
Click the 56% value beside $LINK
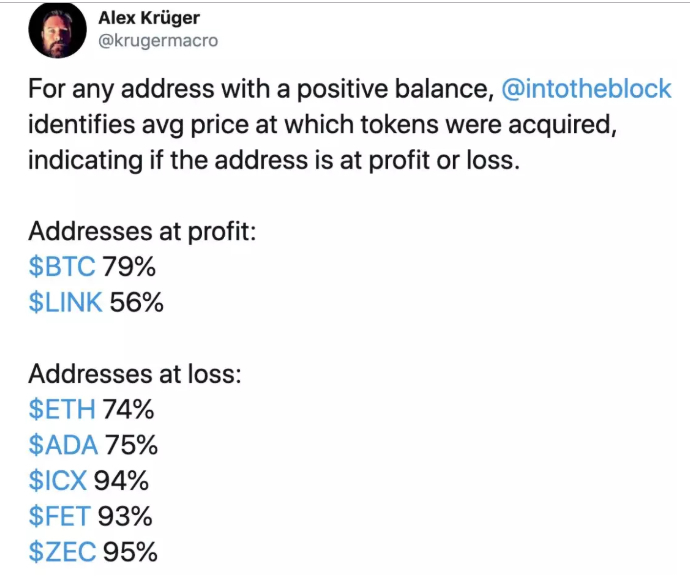(x=136, y=302)
